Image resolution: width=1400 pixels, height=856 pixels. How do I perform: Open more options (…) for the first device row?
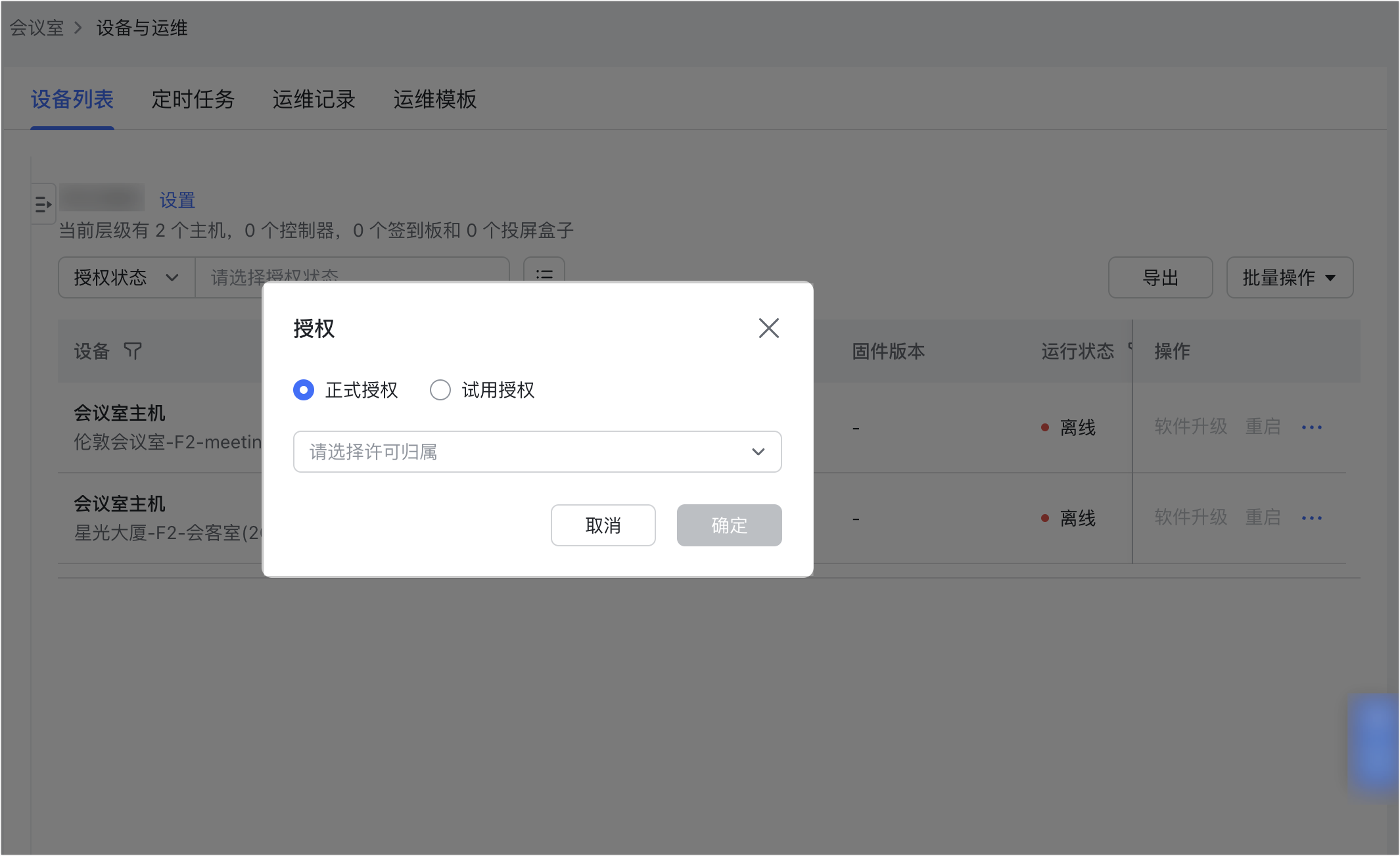1311,427
